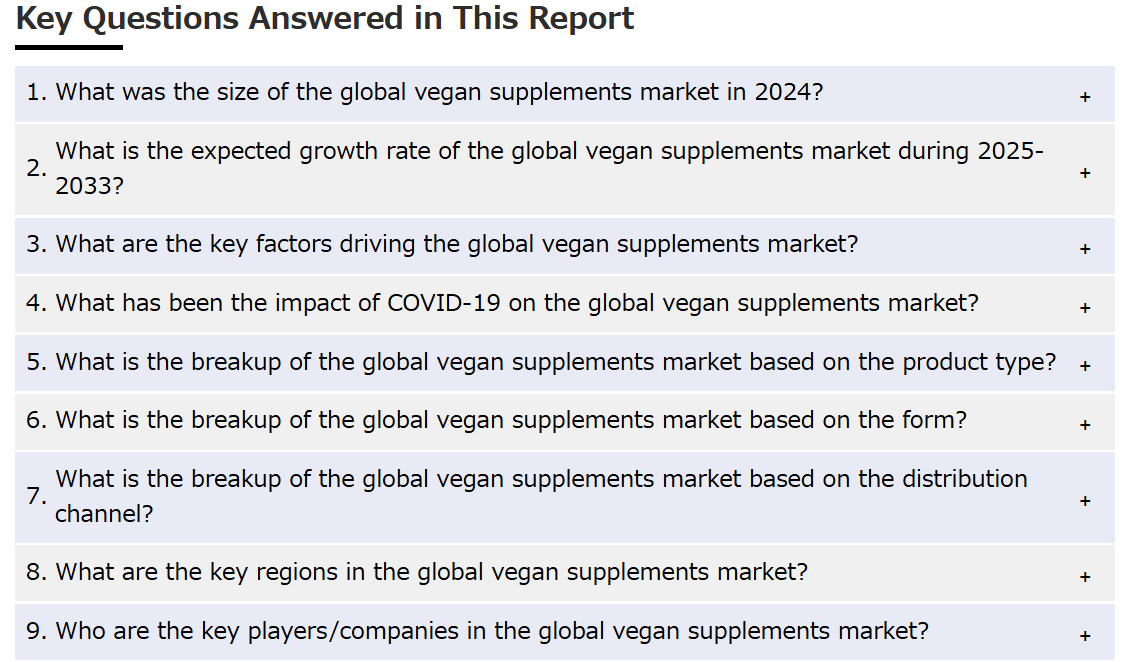
Task: Click plus icon for key regions question
Action: click(1085, 577)
